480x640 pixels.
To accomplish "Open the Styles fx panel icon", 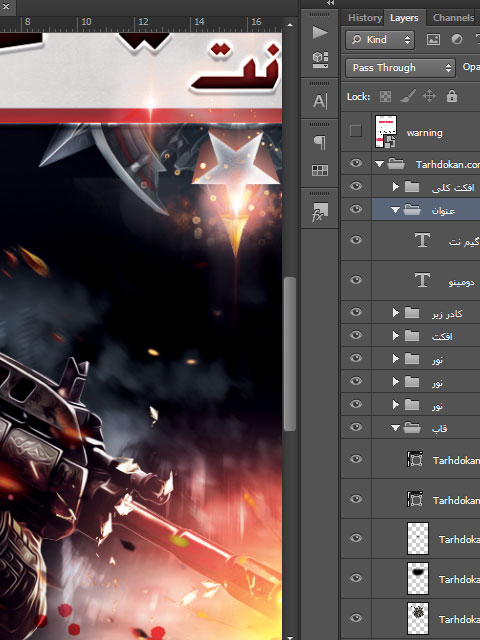I will [320, 211].
